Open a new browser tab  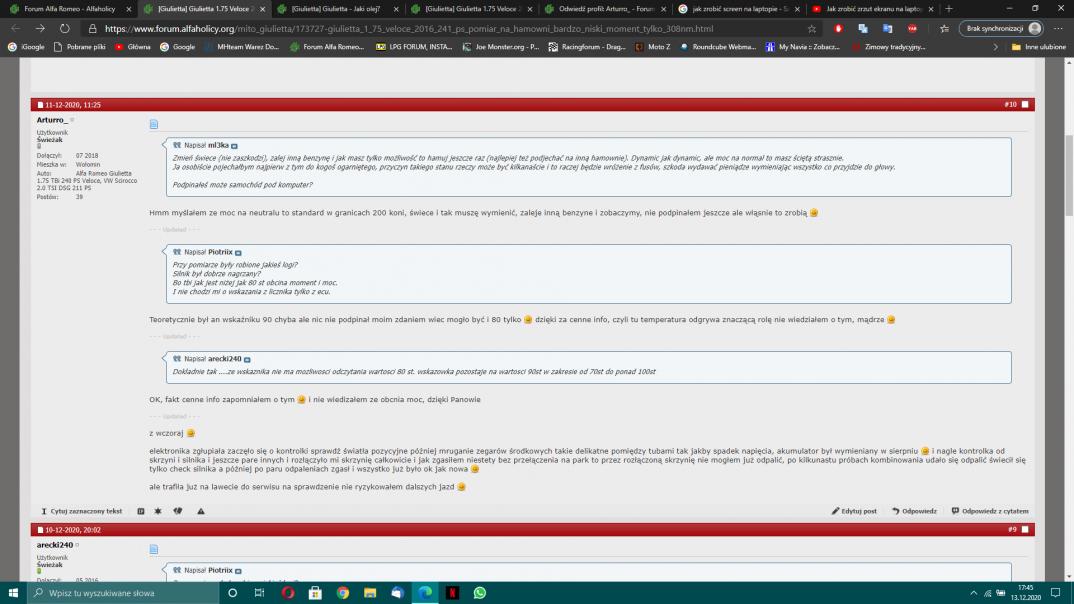click(949, 9)
